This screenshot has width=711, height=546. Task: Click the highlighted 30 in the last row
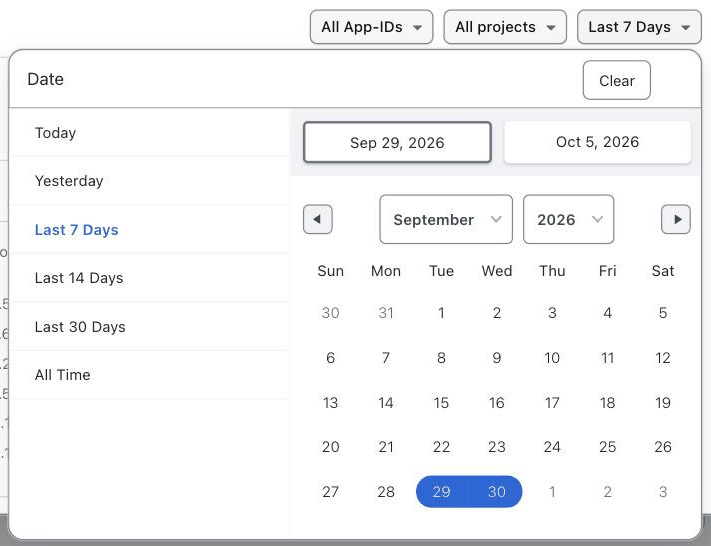tap(496, 492)
